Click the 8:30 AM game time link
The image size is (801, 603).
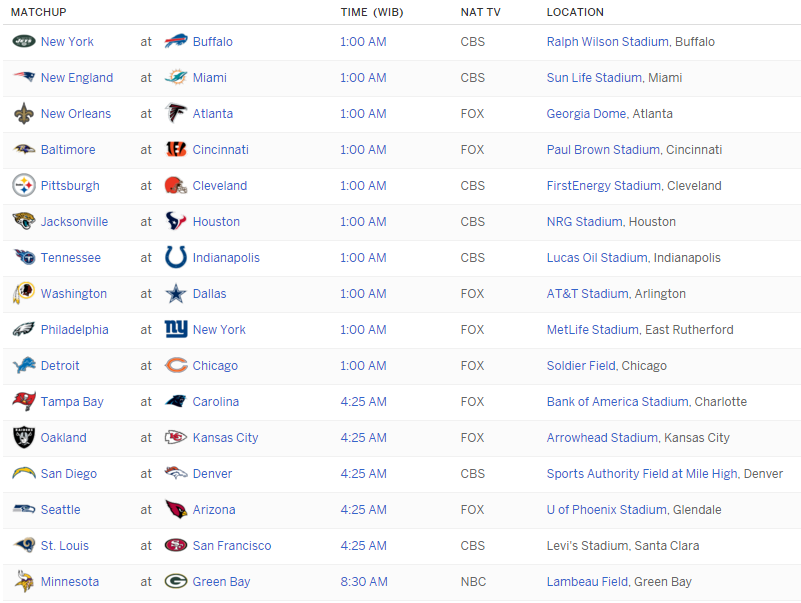pos(363,582)
